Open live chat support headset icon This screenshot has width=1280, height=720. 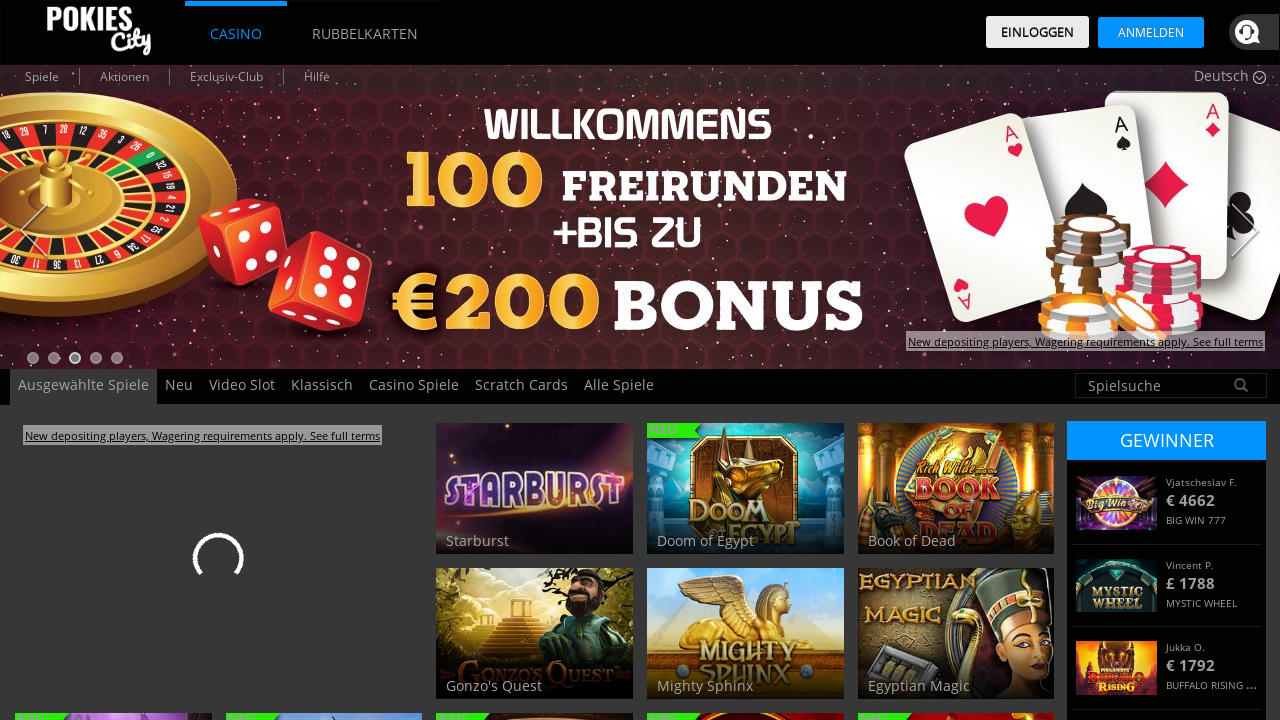[x=1248, y=32]
